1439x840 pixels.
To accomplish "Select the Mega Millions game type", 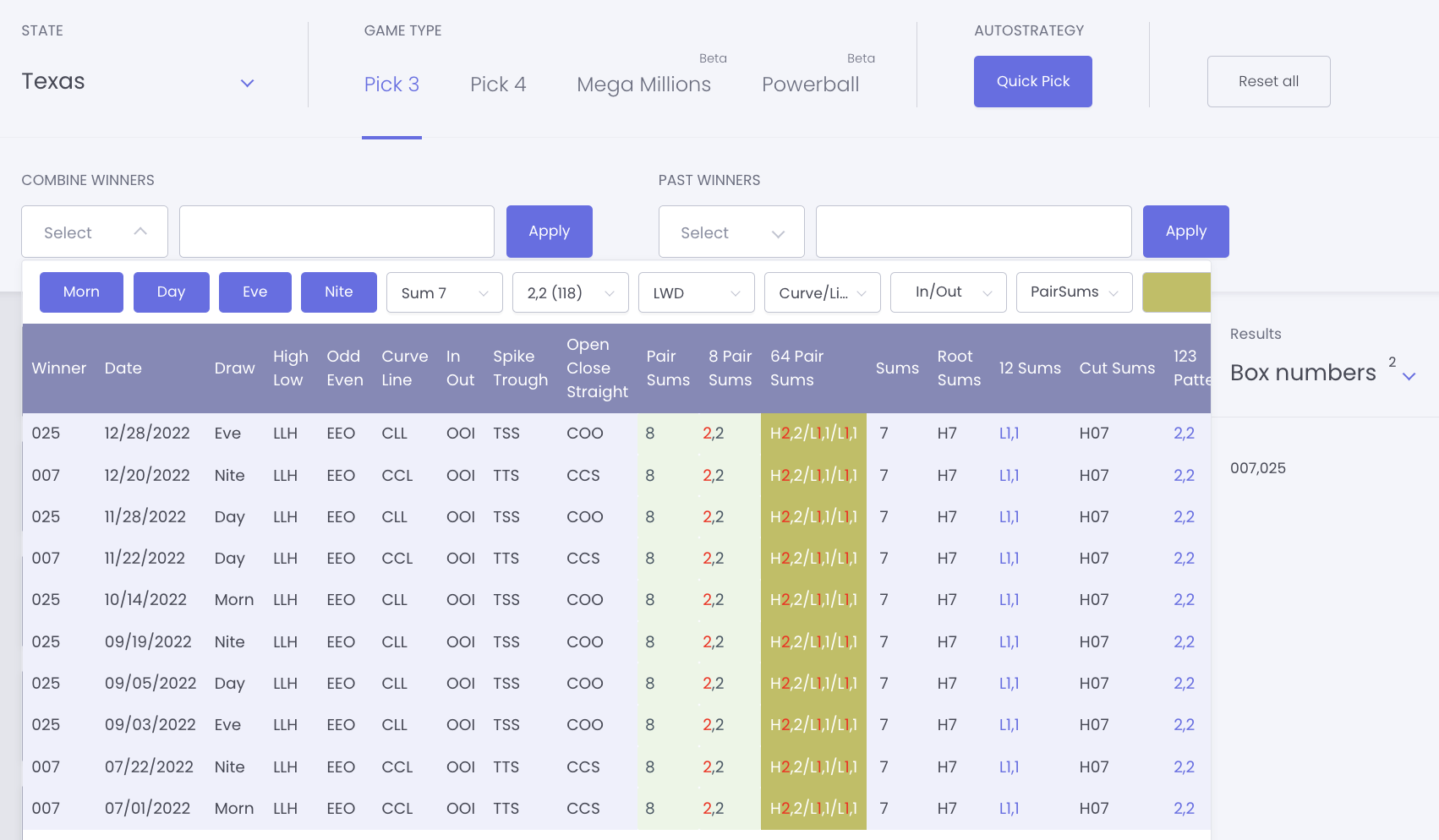I will 643,85.
